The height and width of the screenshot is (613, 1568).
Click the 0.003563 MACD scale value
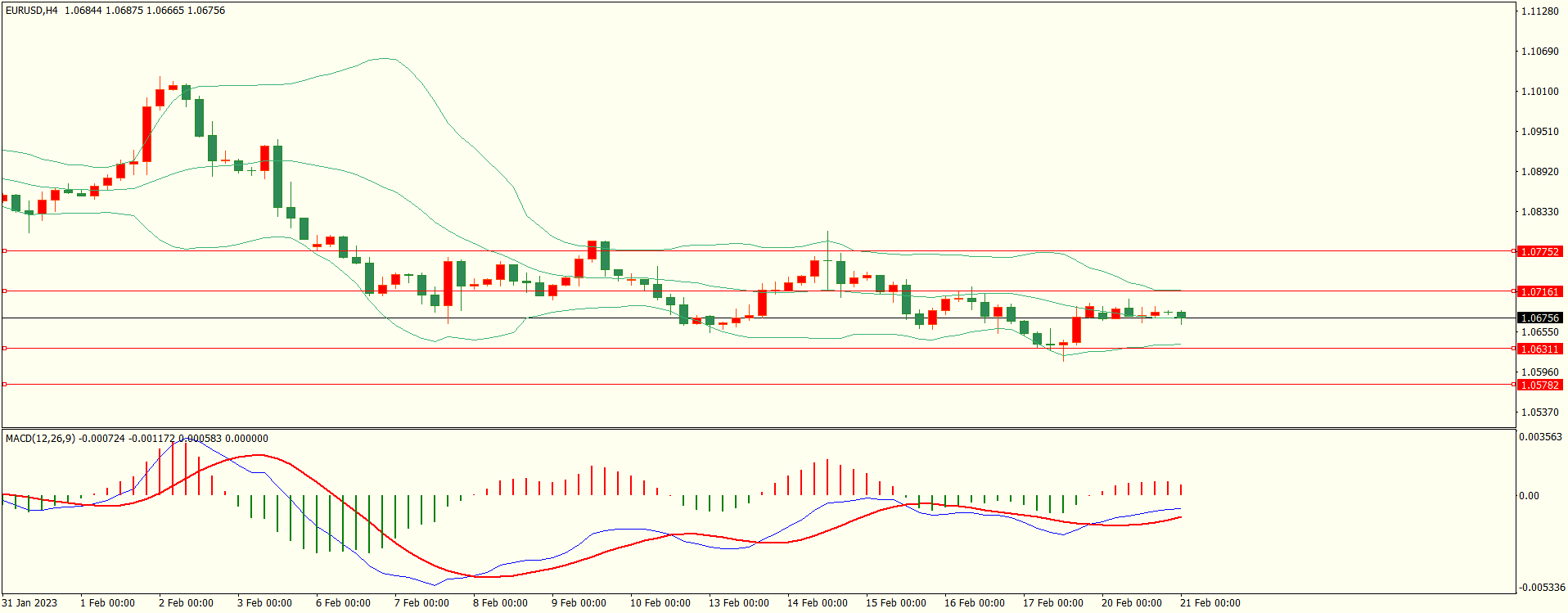(1540, 437)
